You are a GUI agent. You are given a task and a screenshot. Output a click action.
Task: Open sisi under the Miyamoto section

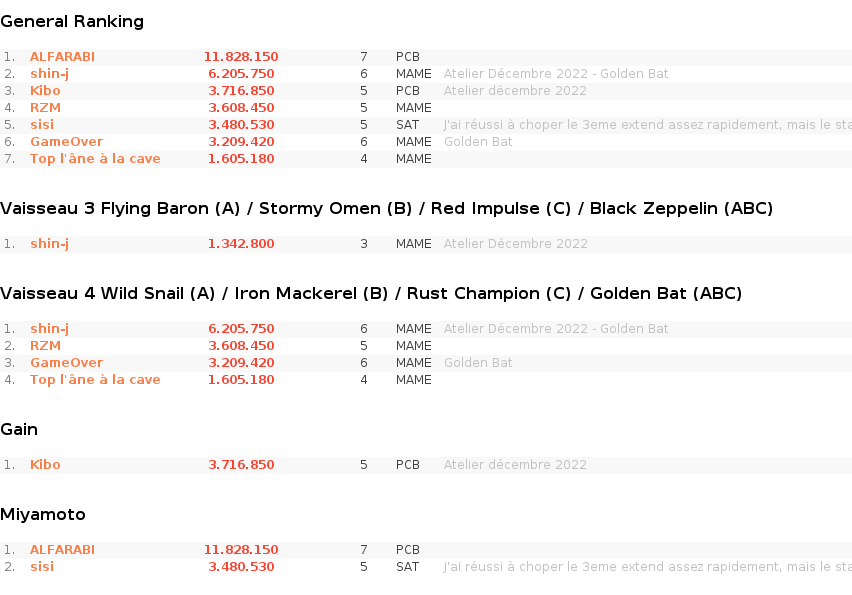(x=42, y=567)
